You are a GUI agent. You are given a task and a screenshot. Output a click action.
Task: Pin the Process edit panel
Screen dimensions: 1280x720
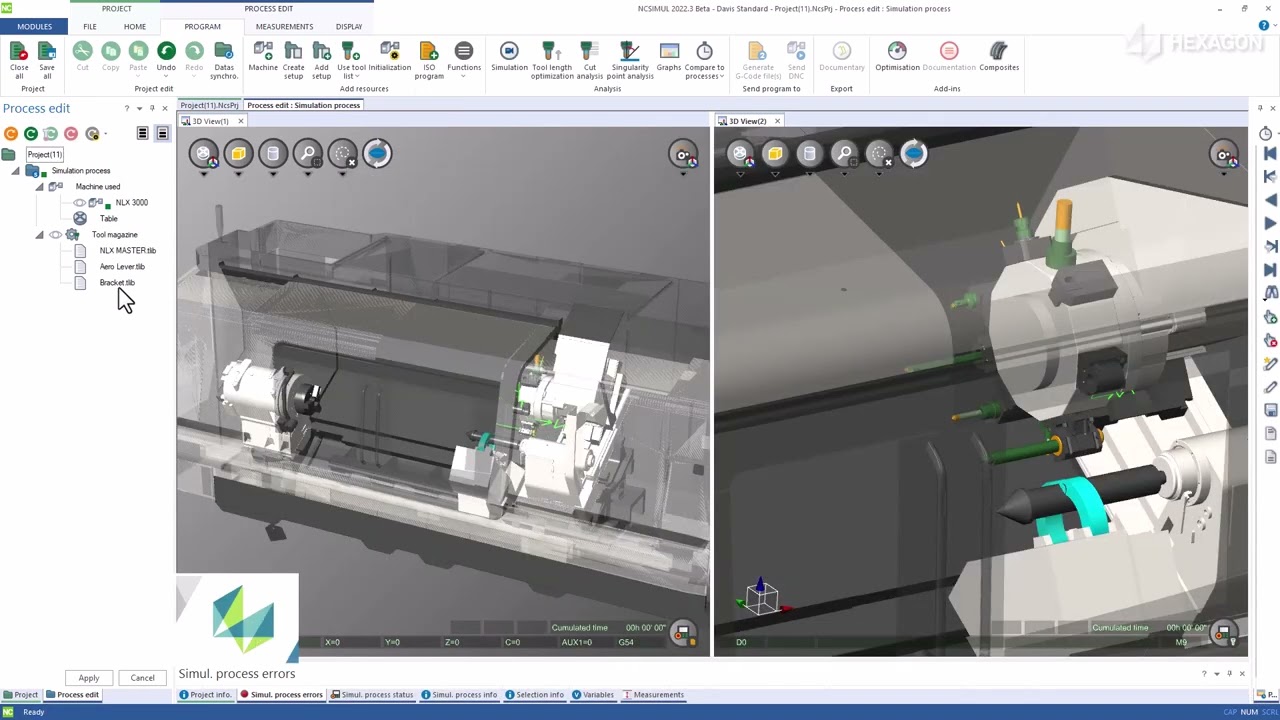pos(152,108)
